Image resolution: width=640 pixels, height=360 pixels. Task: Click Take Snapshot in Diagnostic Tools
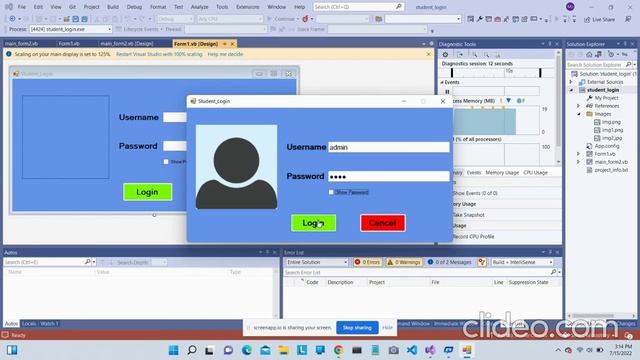click(x=469, y=215)
